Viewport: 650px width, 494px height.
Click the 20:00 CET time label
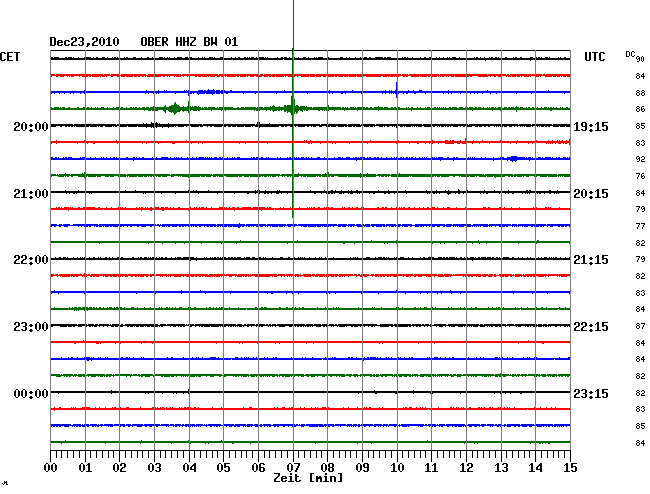(31, 126)
